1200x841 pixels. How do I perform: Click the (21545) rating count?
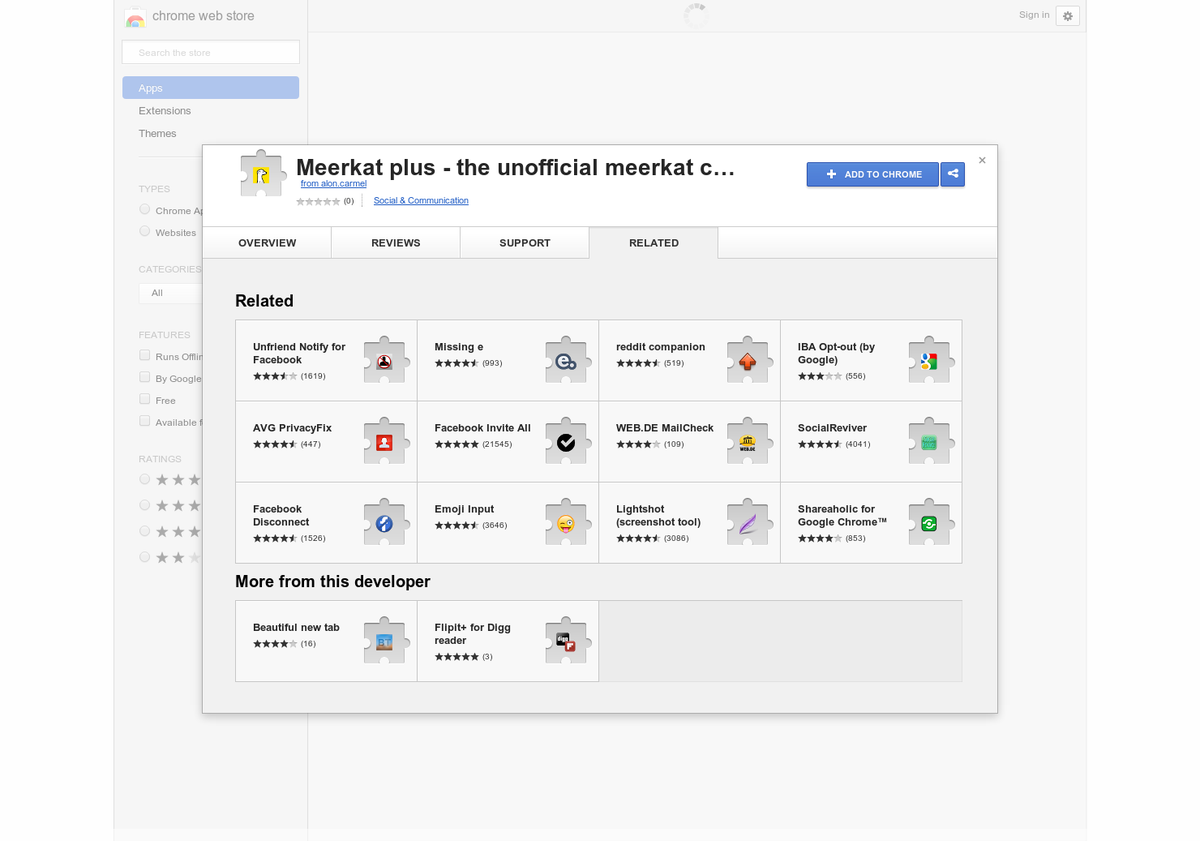[497, 444]
